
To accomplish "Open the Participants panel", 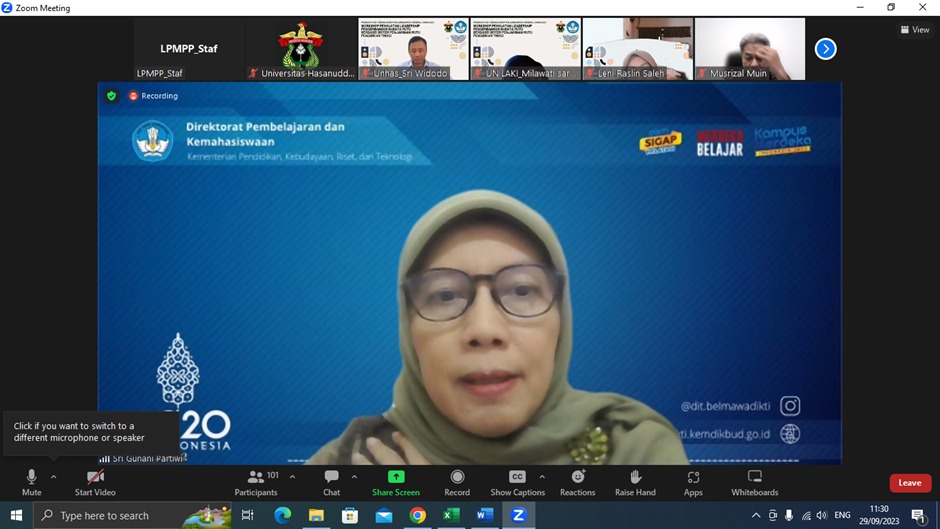I will coord(256,481).
